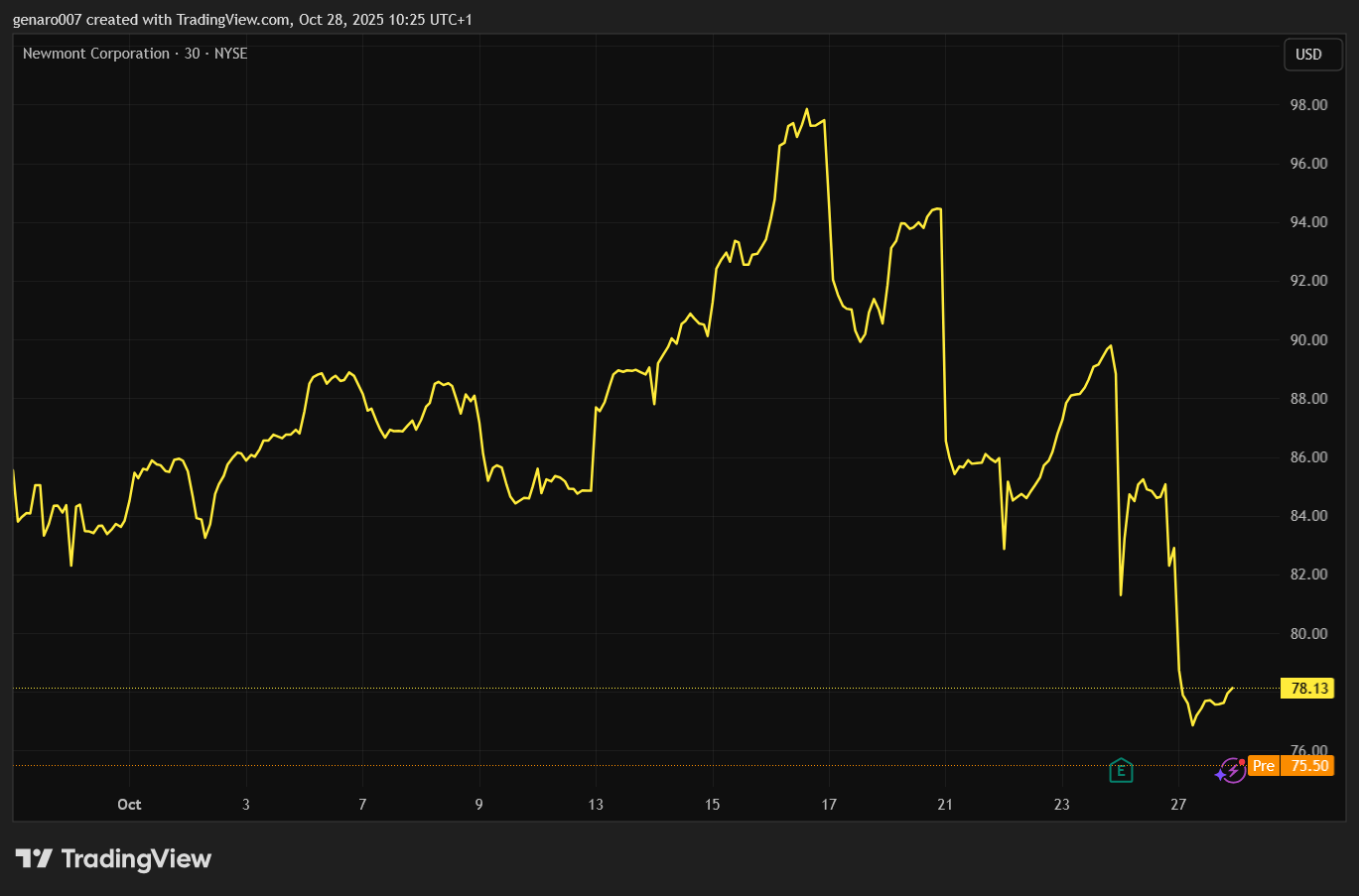Screen dimensions: 1359x896
Task: Click the 92.00 price axis label
Action: (x=1308, y=280)
